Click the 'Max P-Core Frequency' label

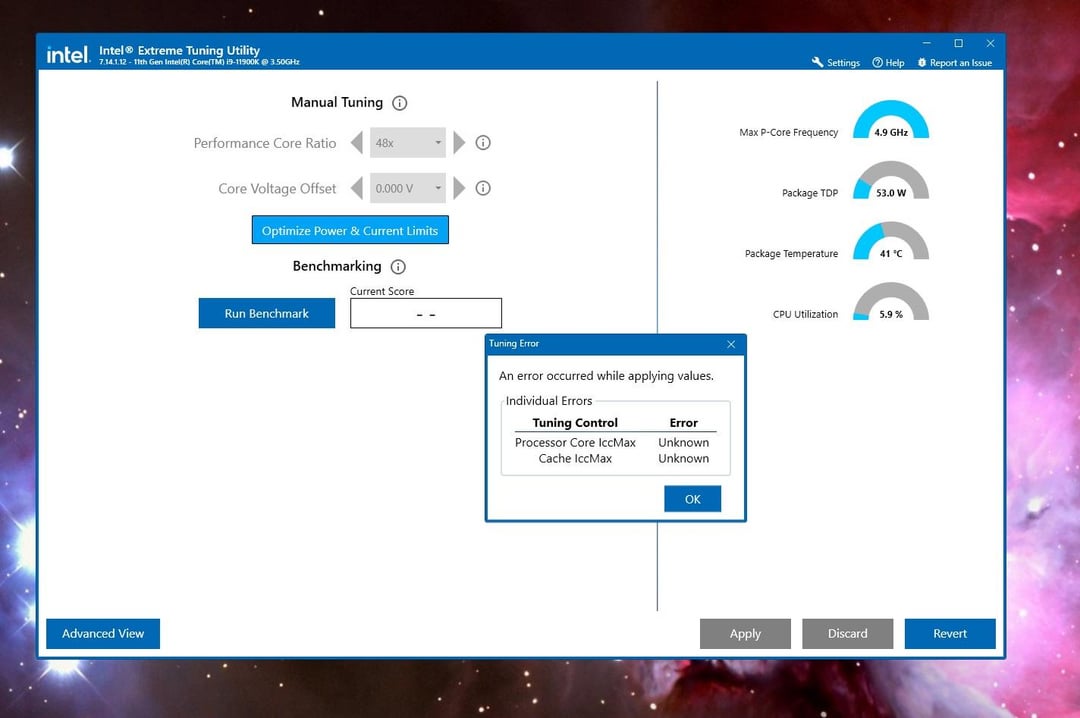789,132
